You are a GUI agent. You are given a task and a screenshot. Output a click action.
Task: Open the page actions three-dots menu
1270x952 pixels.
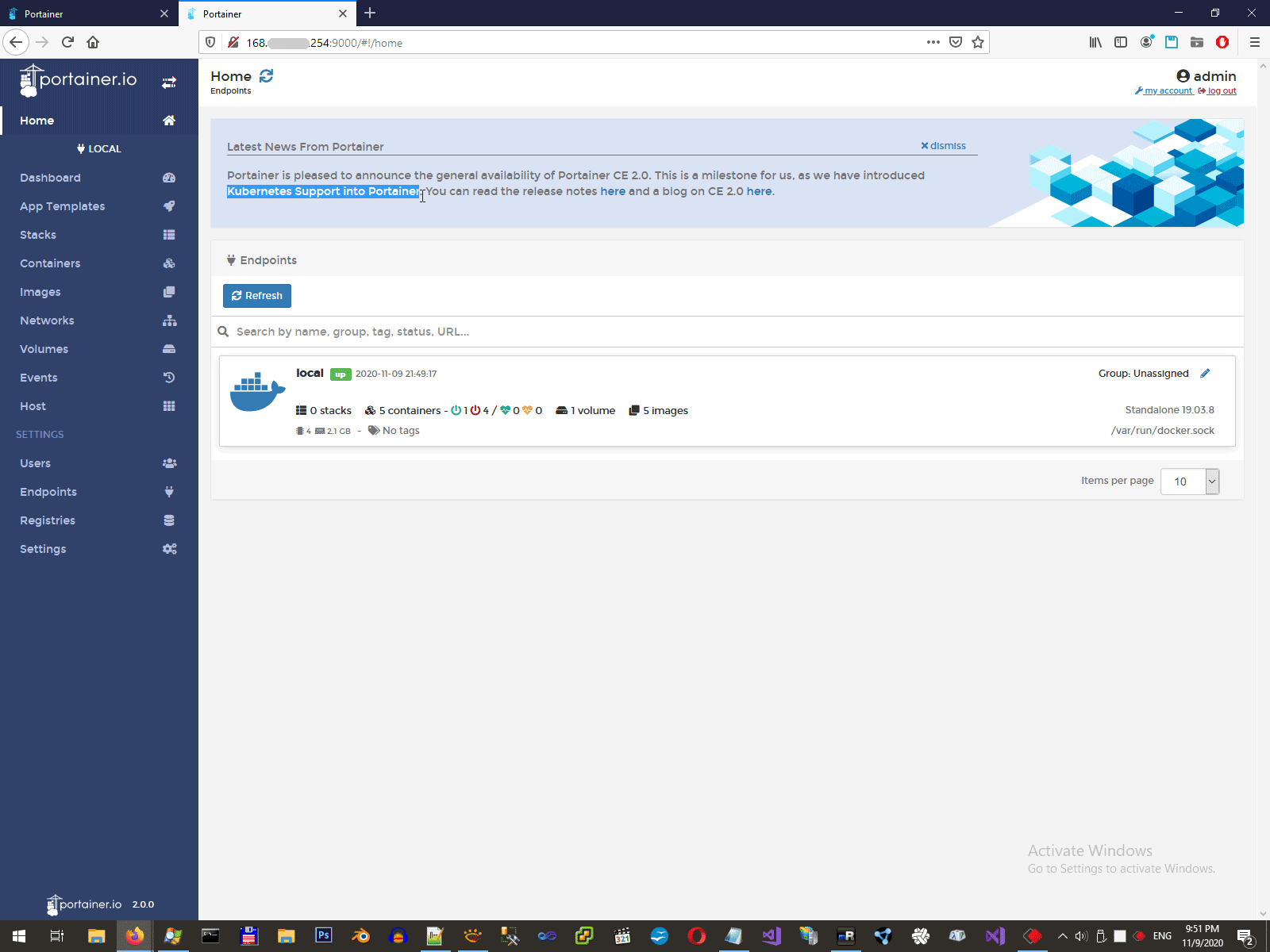[x=933, y=42]
